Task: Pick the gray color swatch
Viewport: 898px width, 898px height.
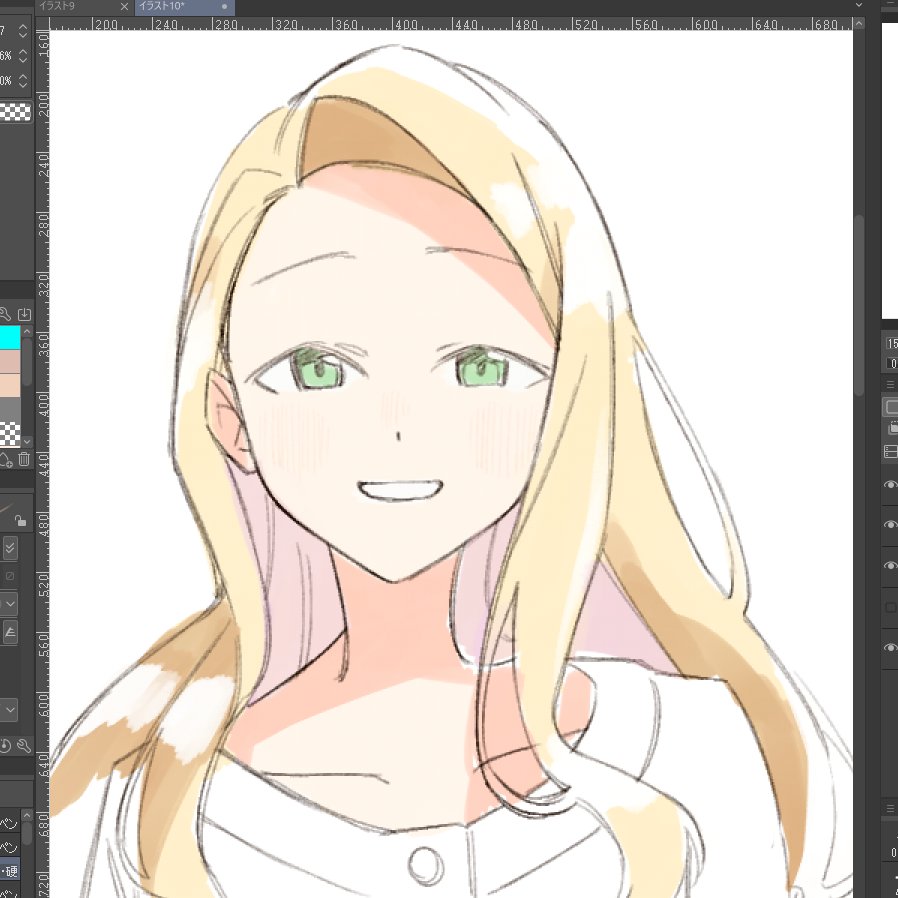Action: (x=10, y=409)
